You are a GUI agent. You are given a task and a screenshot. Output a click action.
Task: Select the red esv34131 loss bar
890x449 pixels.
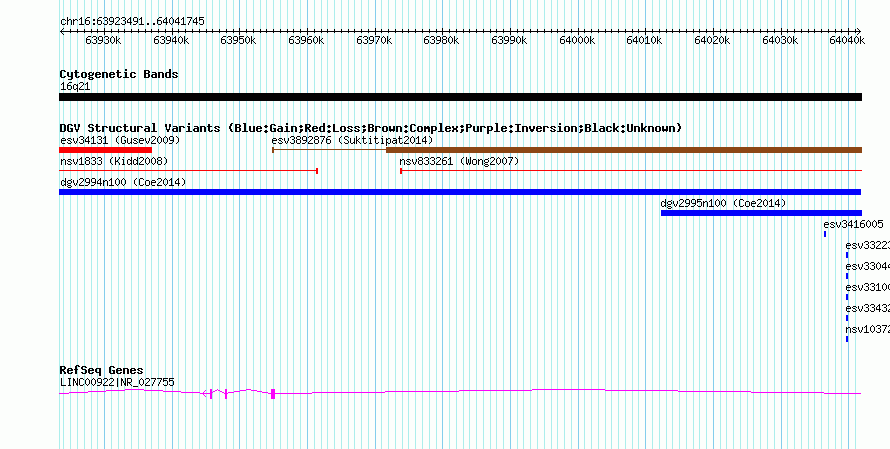click(106, 150)
